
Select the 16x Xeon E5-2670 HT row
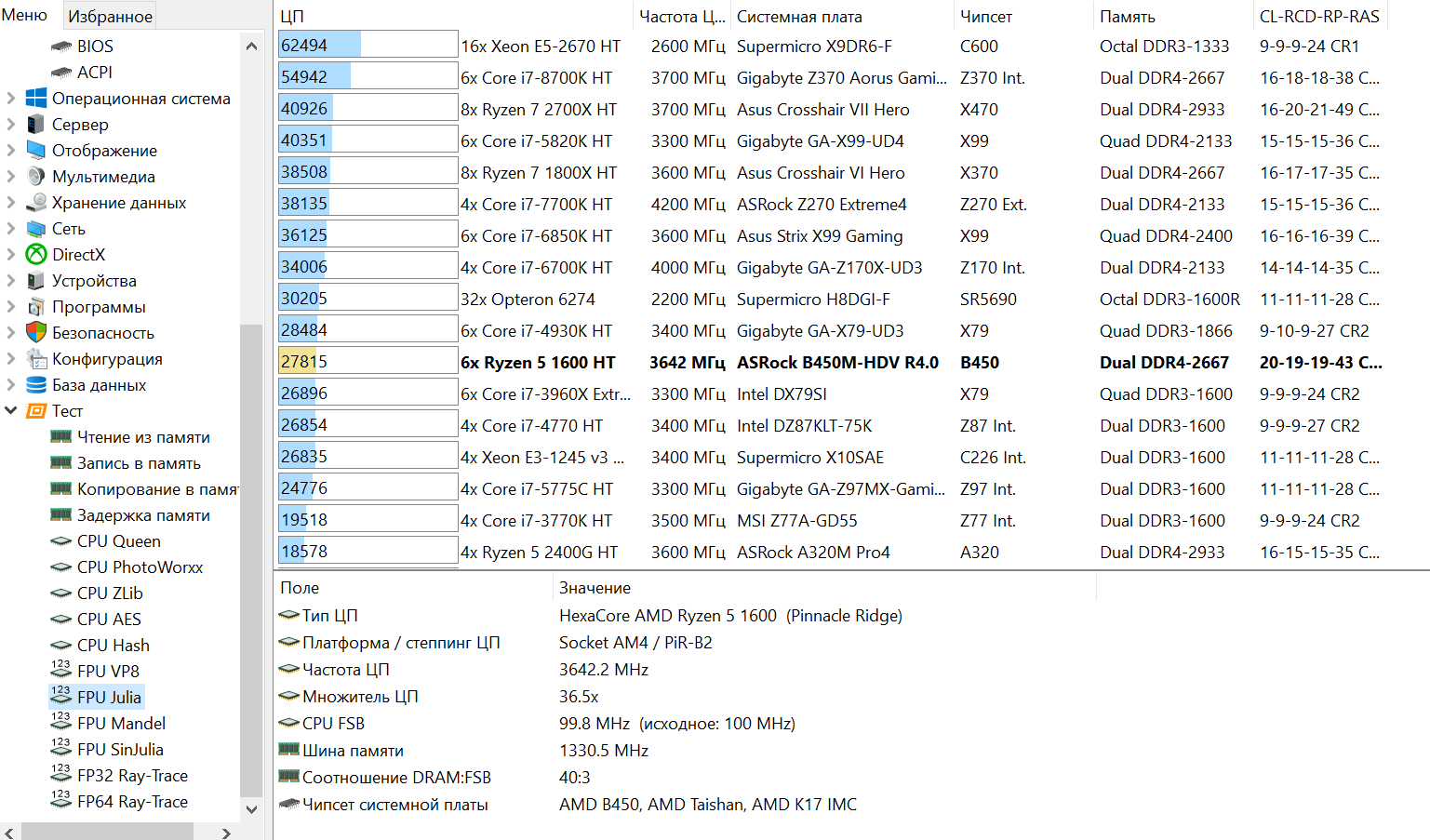pyautogui.click(x=830, y=47)
